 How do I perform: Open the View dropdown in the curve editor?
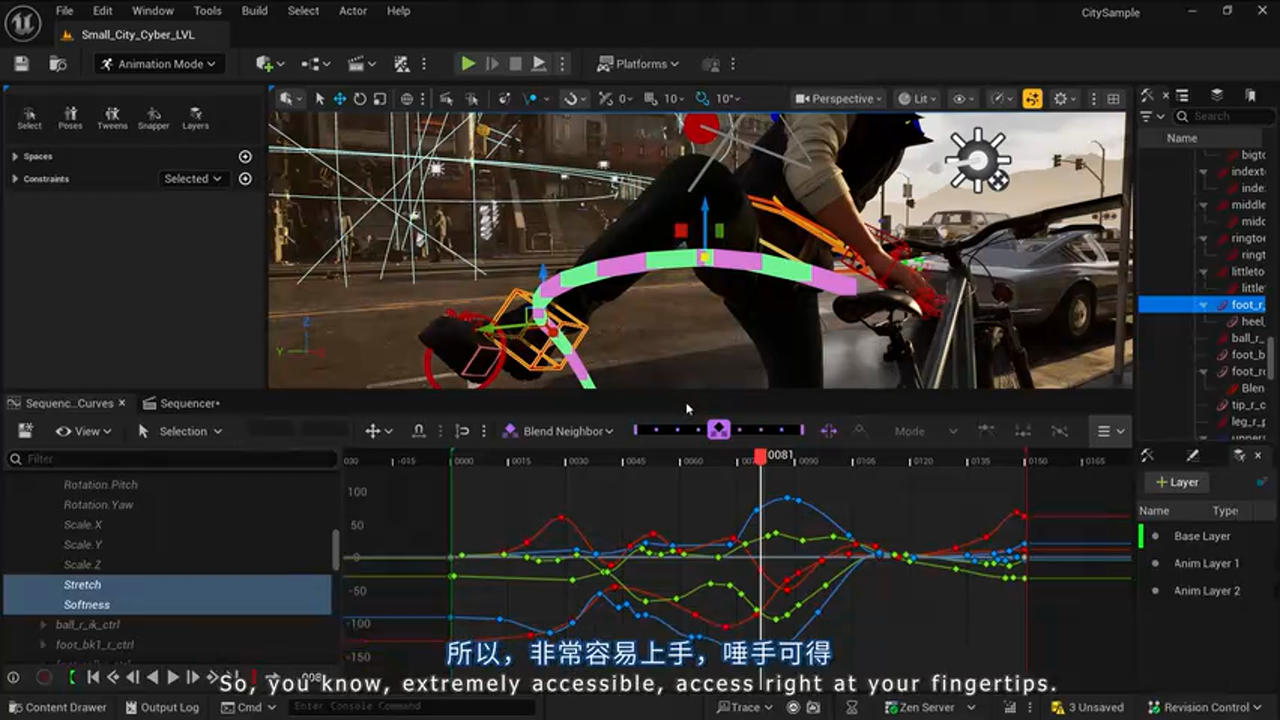[84, 431]
